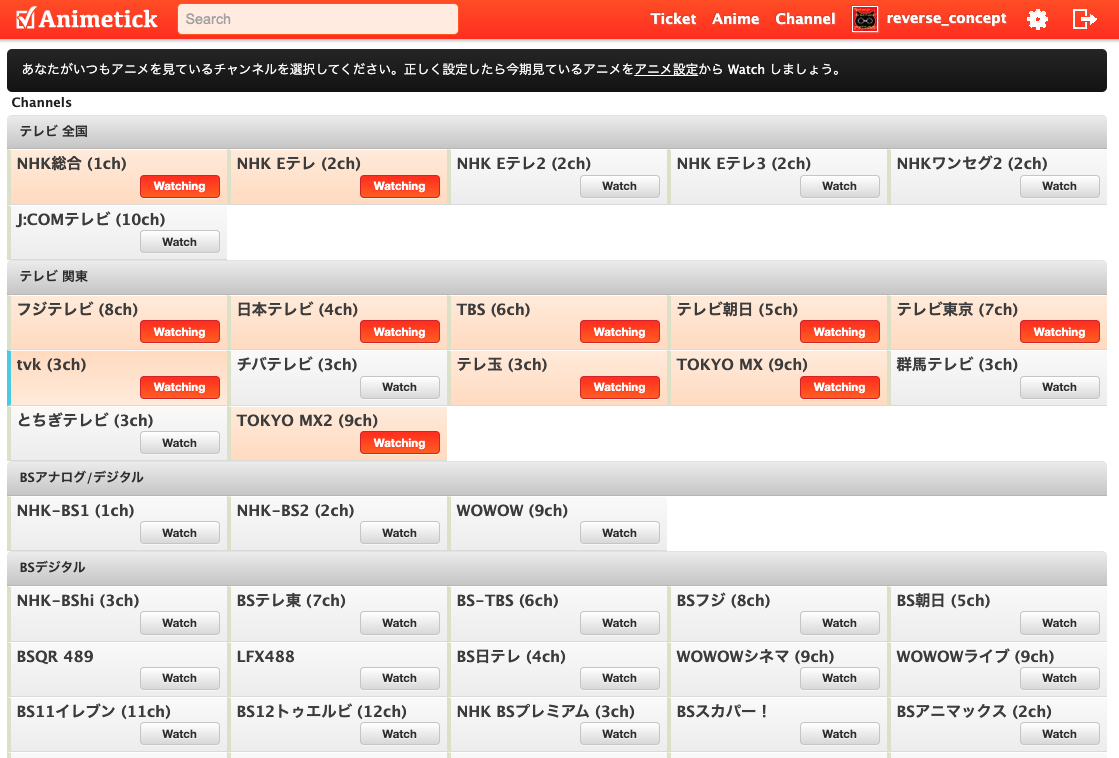Screen dimensions: 1119x758
Task: Watch NHK BSプレミアム (3ch)
Action: point(619,734)
